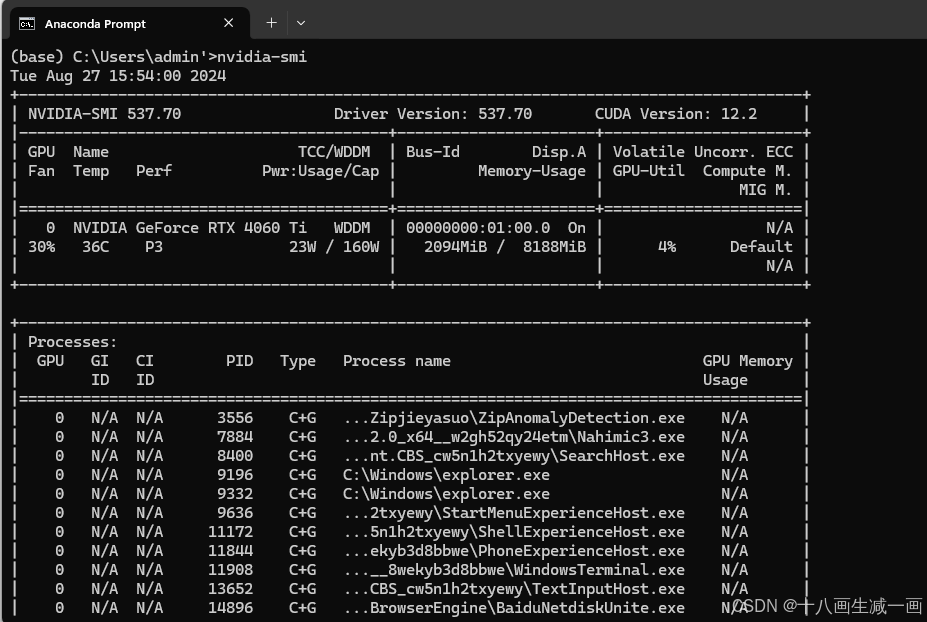Click the NVIDIA GeForce RTX 4060 Ti name
This screenshot has width=927, height=622.
190,228
